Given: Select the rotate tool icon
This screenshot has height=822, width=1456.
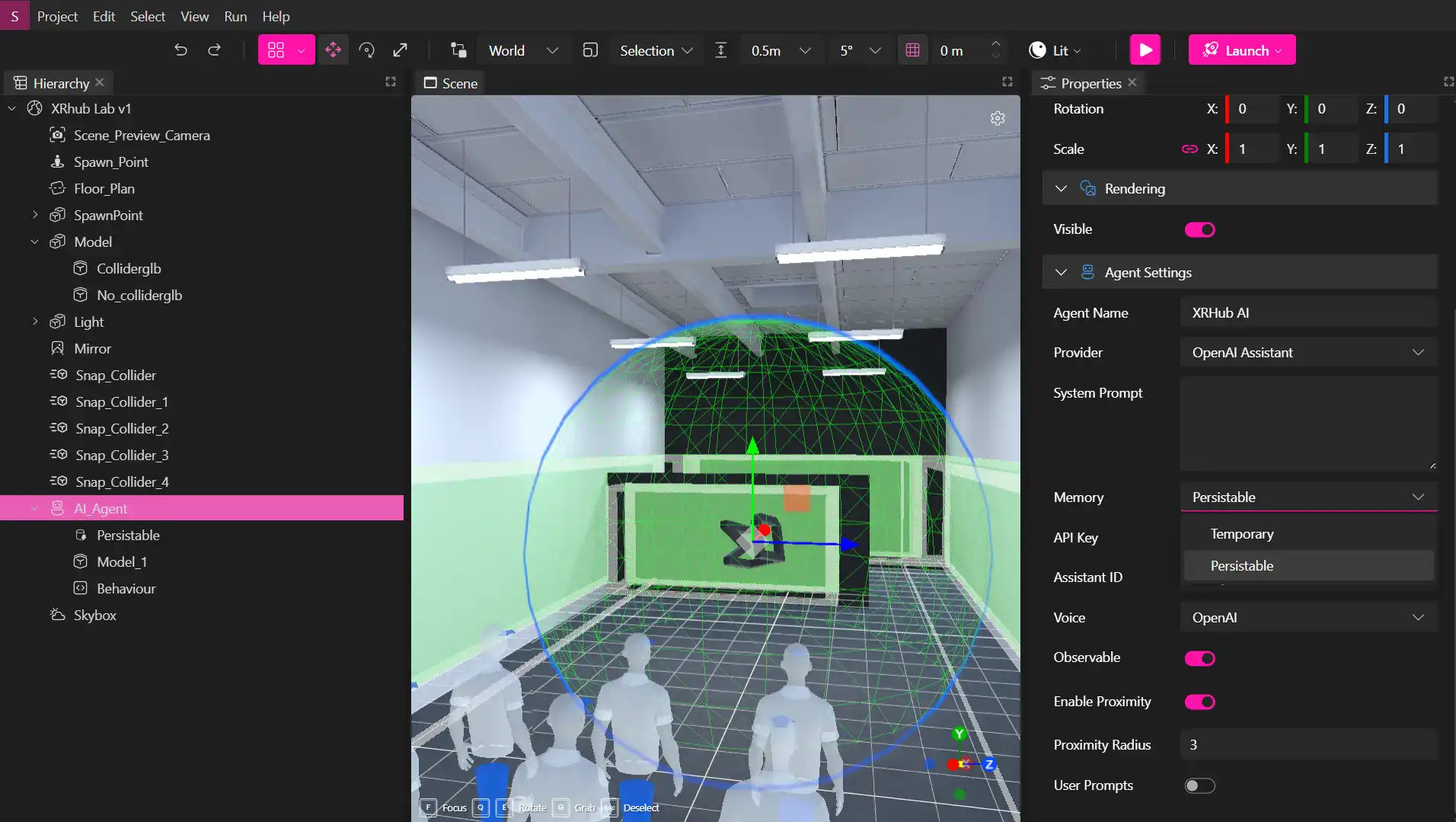Looking at the screenshot, I should pyautogui.click(x=366, y=50).
